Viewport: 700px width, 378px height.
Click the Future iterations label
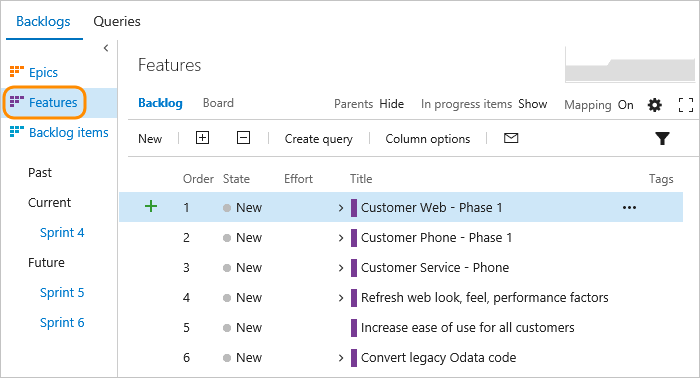[46, 262]
